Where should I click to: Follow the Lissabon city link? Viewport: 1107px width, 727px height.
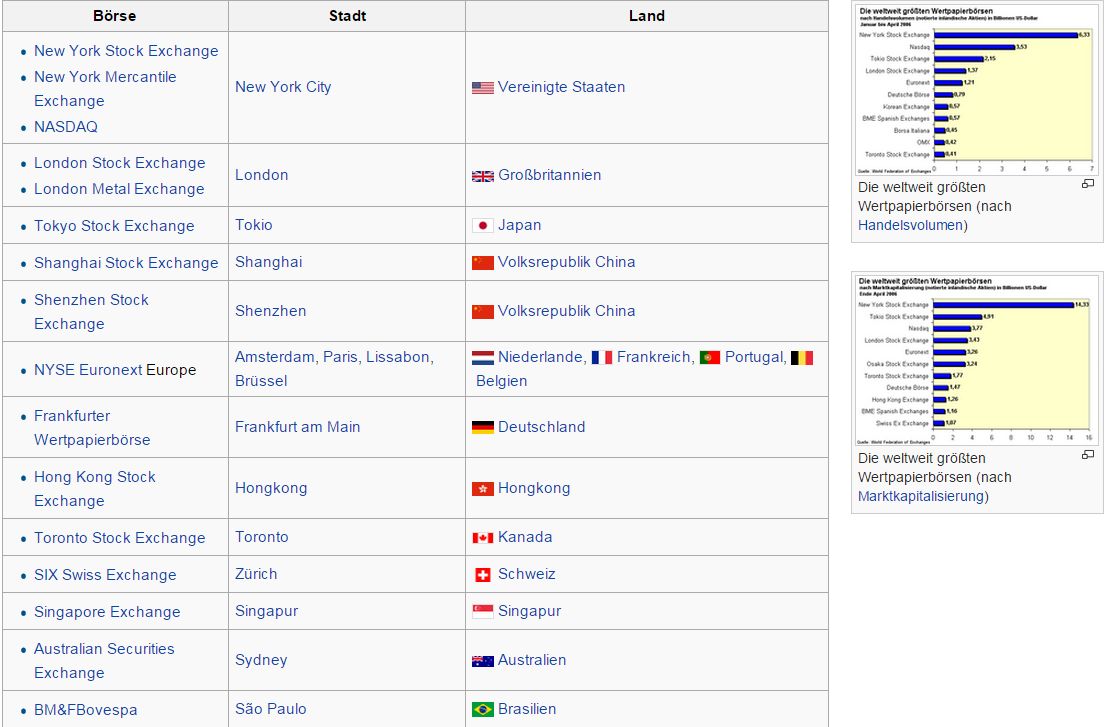[x=398, y=357]
